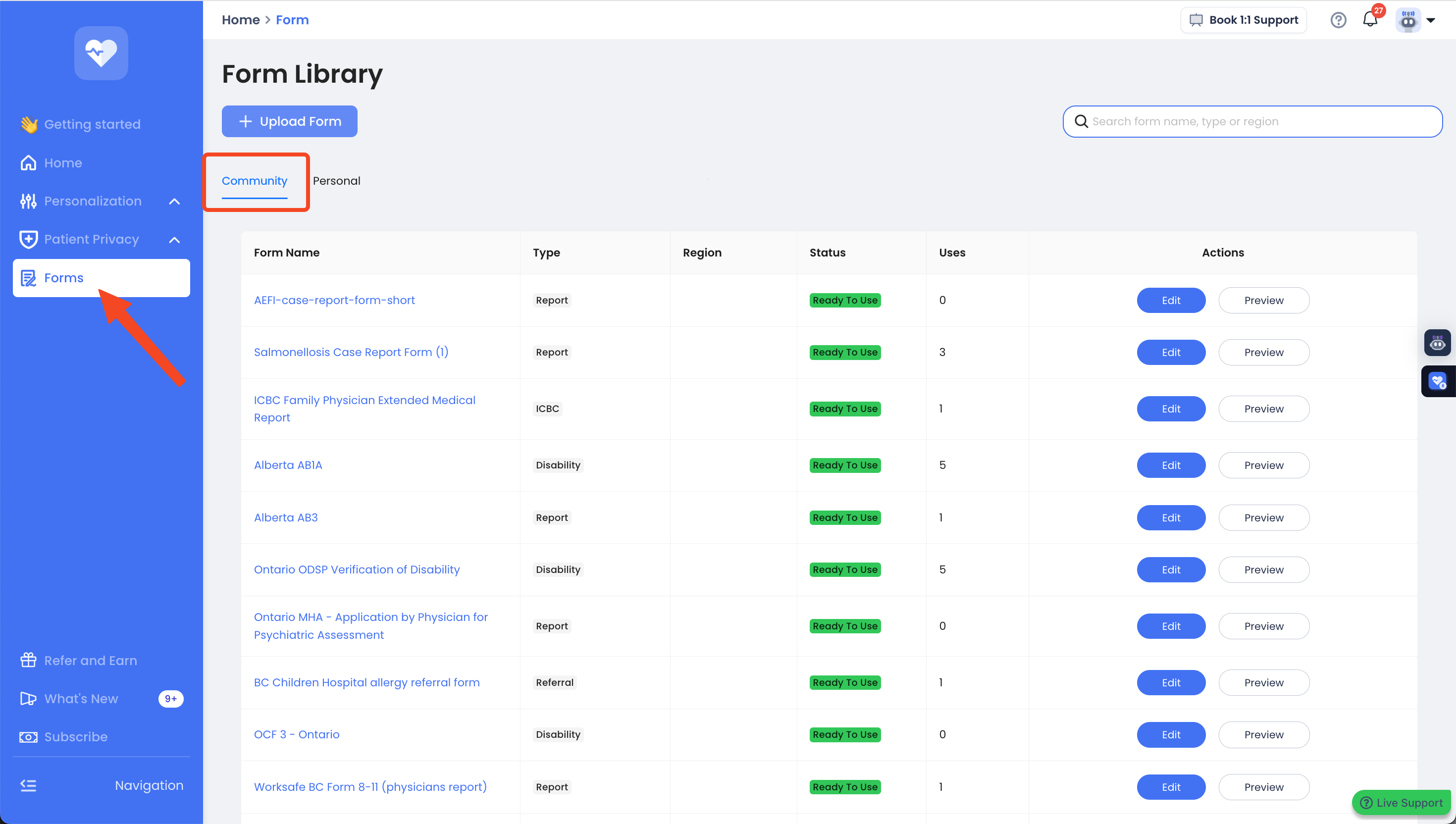Select the Community tab

[254, 181]
